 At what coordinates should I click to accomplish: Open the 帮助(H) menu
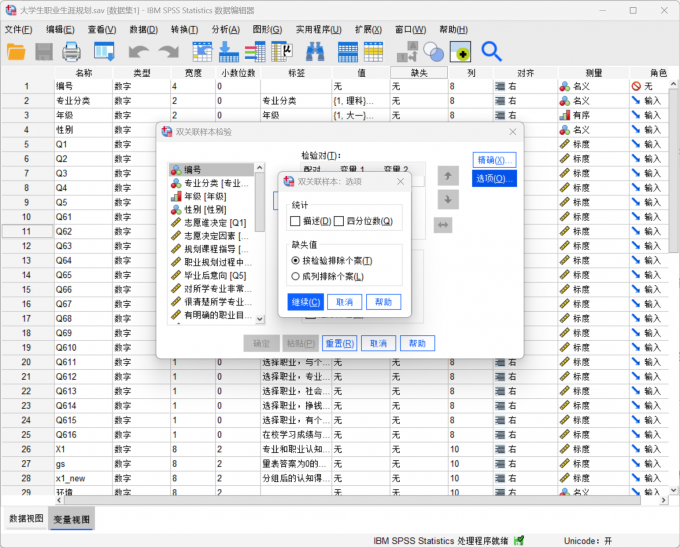click(453, 29)
